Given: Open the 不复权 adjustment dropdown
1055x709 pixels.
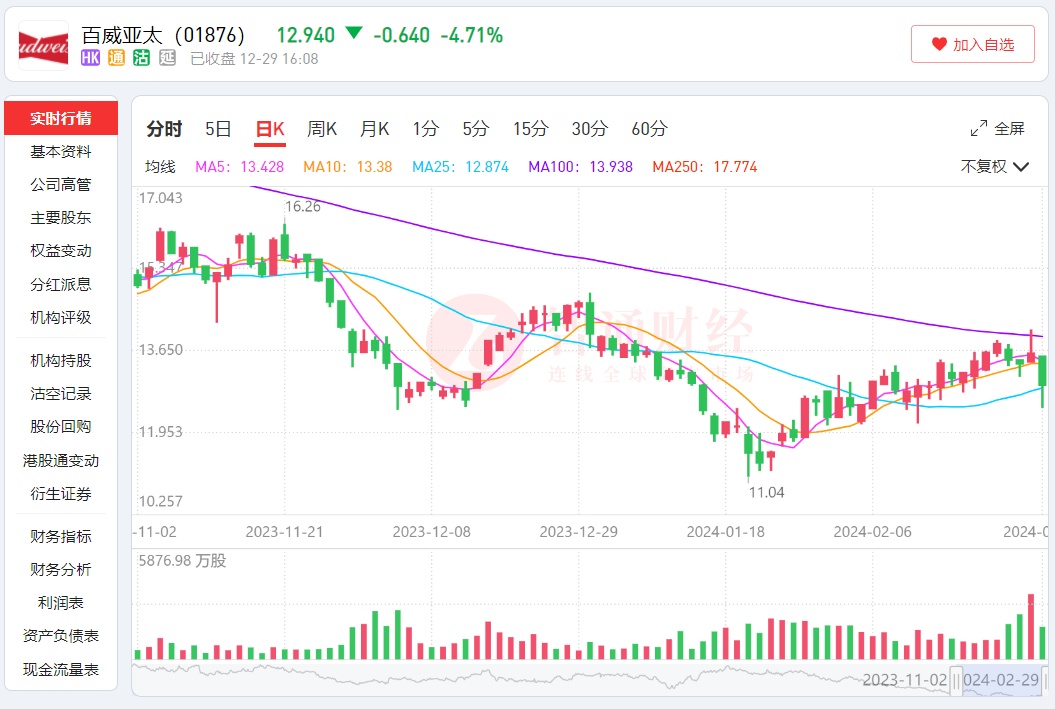Looking at the screenshot, I should point(995,167).
